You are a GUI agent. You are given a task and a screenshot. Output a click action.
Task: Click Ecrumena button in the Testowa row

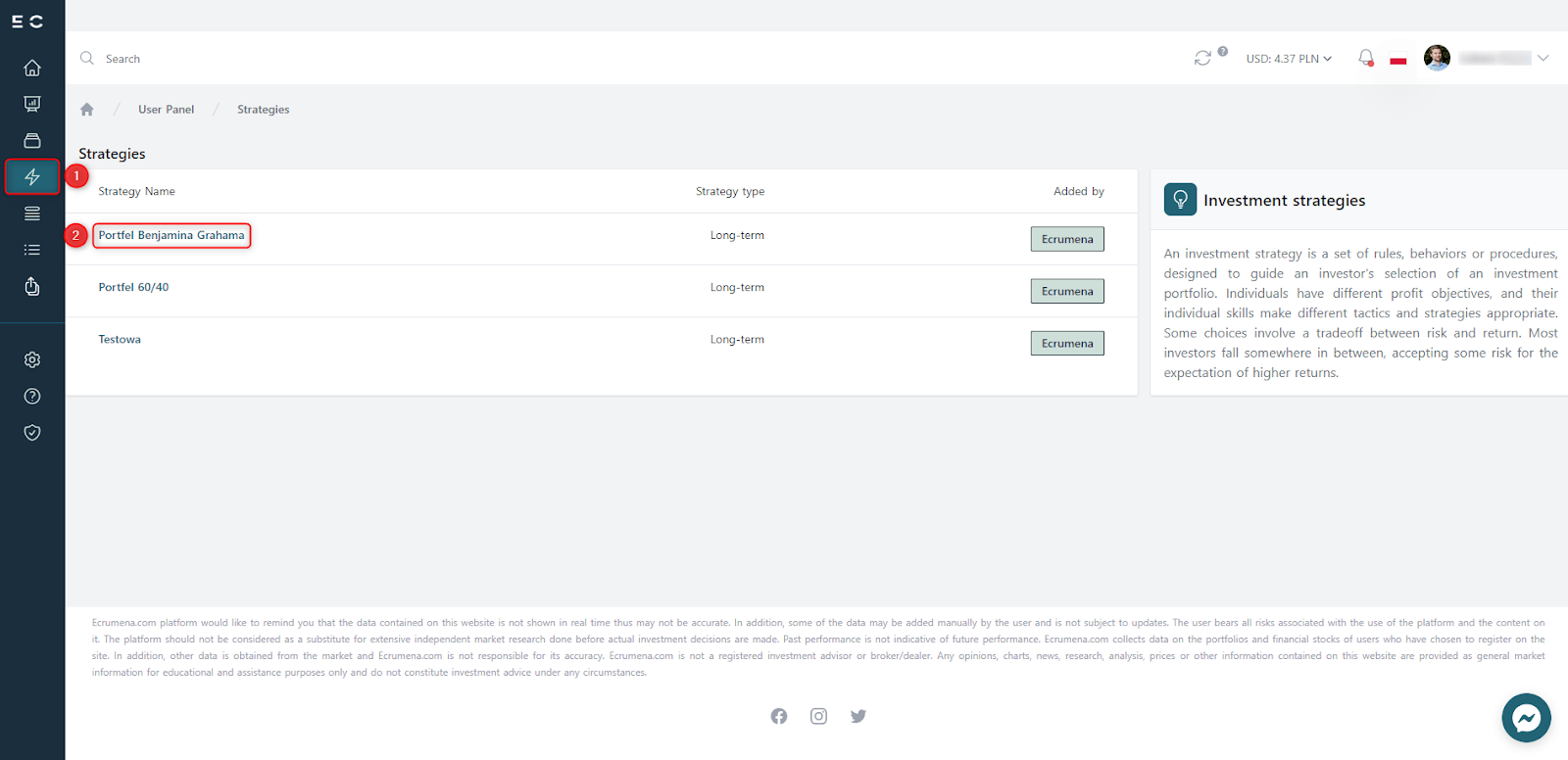point(1067,344)
